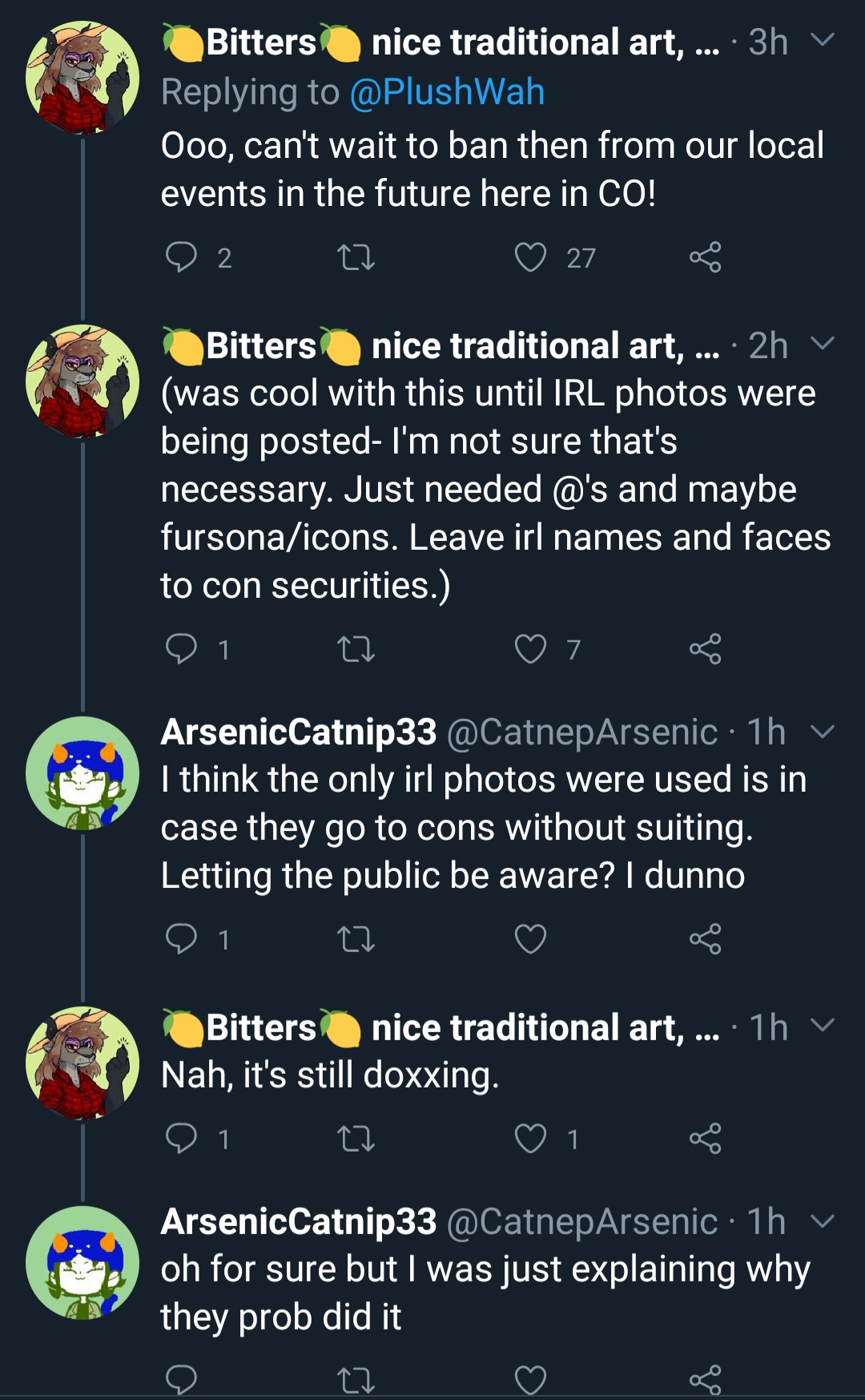Share the 'Nah, it's still doxxing' tweet
Image resolution: width=865 pixels, height=1400 pixels.
(x=705, y=1139)
